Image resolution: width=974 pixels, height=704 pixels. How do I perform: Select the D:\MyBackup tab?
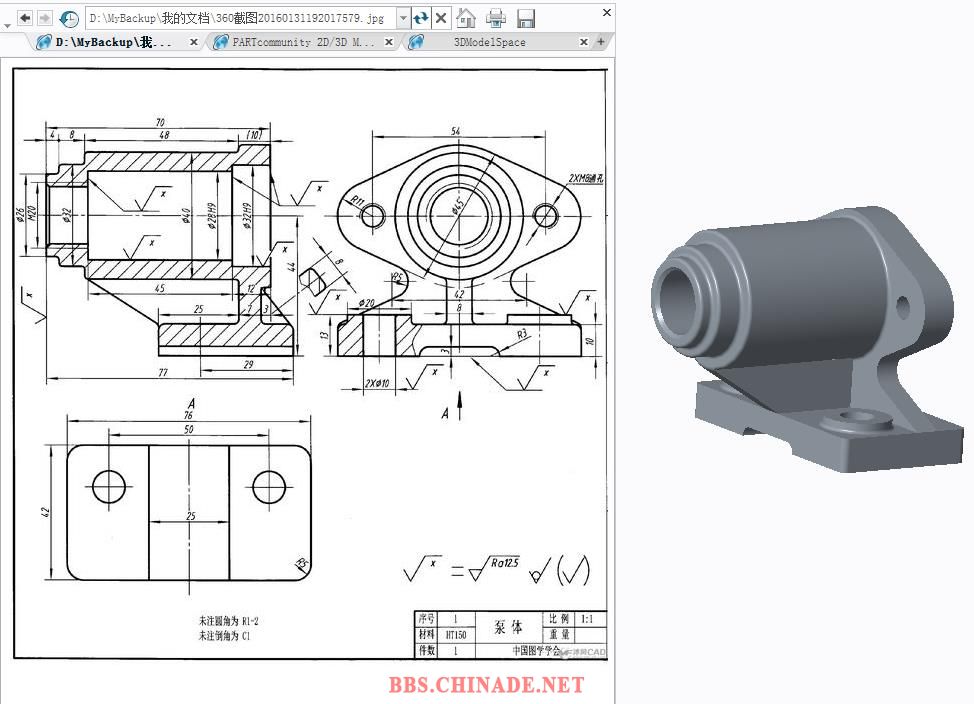click(112, 42)
